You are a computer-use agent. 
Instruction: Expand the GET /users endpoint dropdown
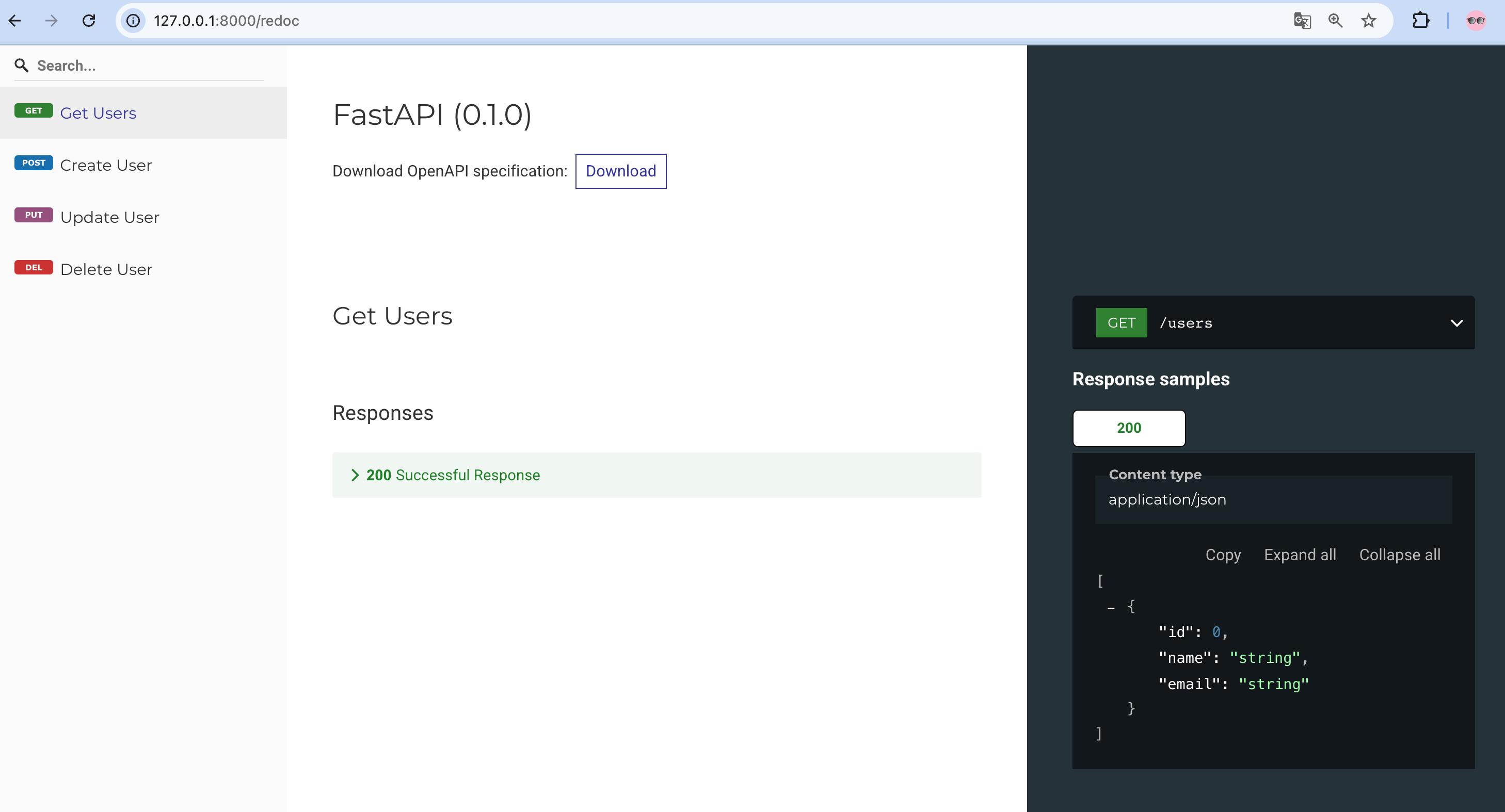(1456, 323)
